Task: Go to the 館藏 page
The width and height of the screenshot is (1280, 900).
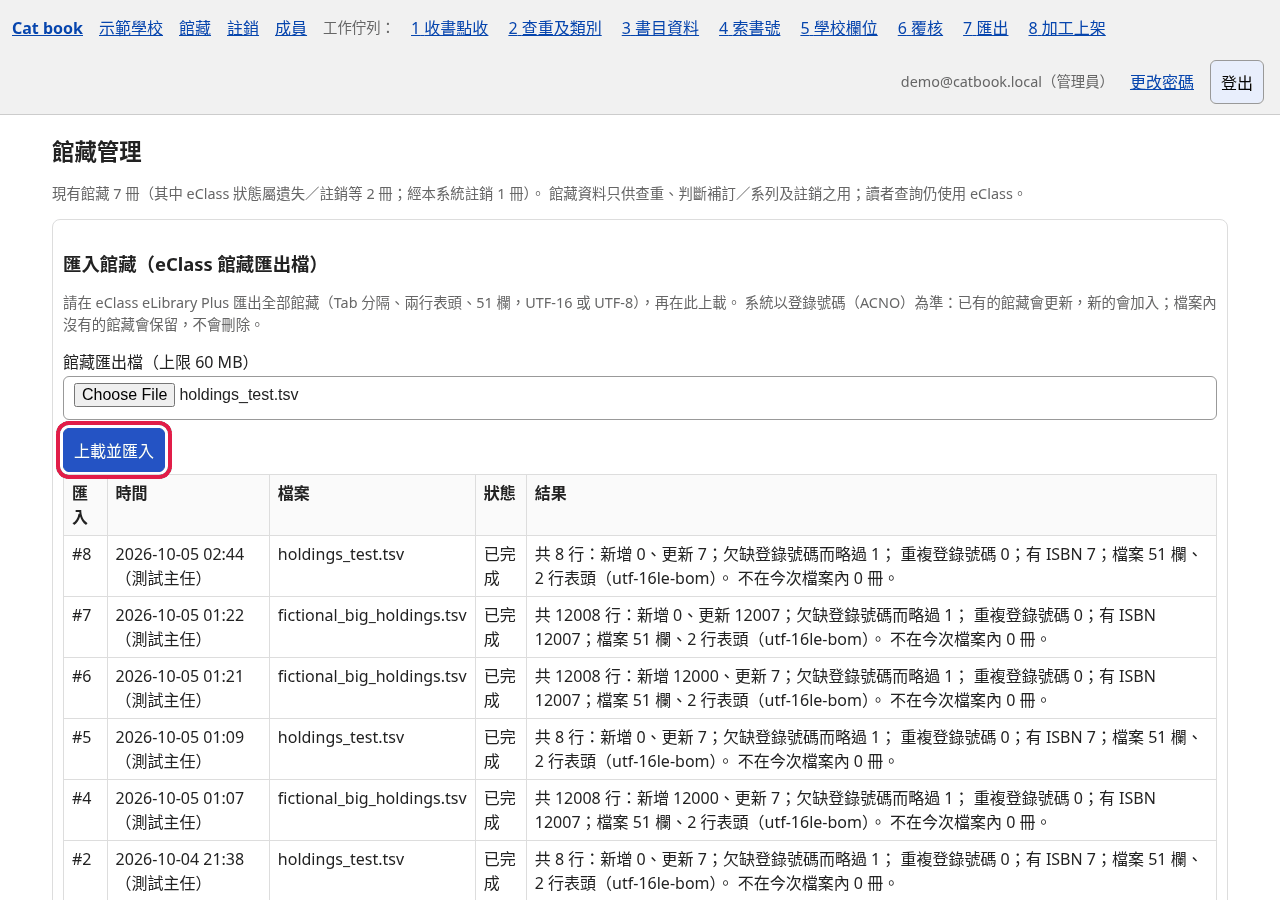Action: click(x=195, y=28)
